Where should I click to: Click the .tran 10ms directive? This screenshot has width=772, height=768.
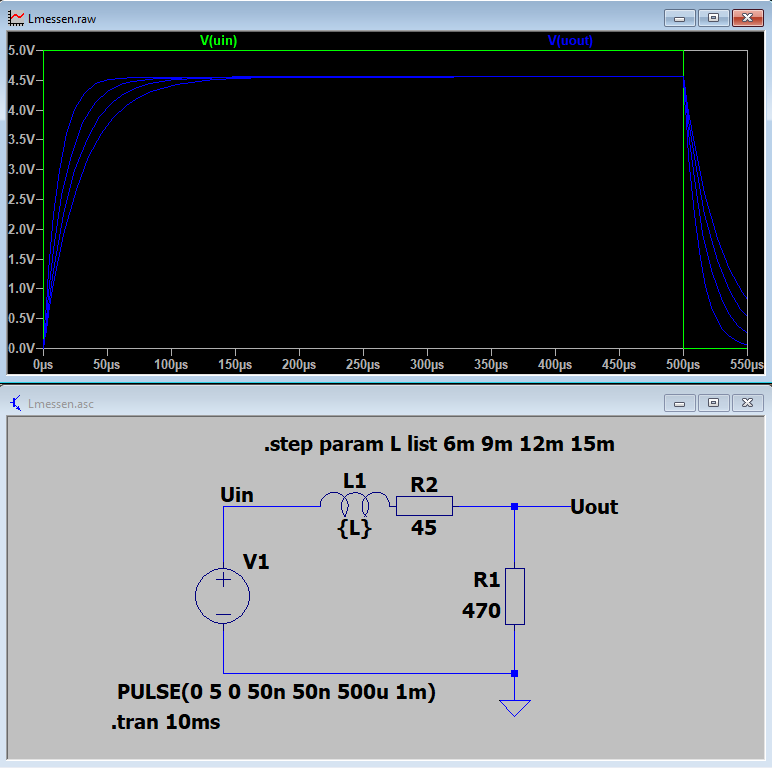(x=166, y=722)
